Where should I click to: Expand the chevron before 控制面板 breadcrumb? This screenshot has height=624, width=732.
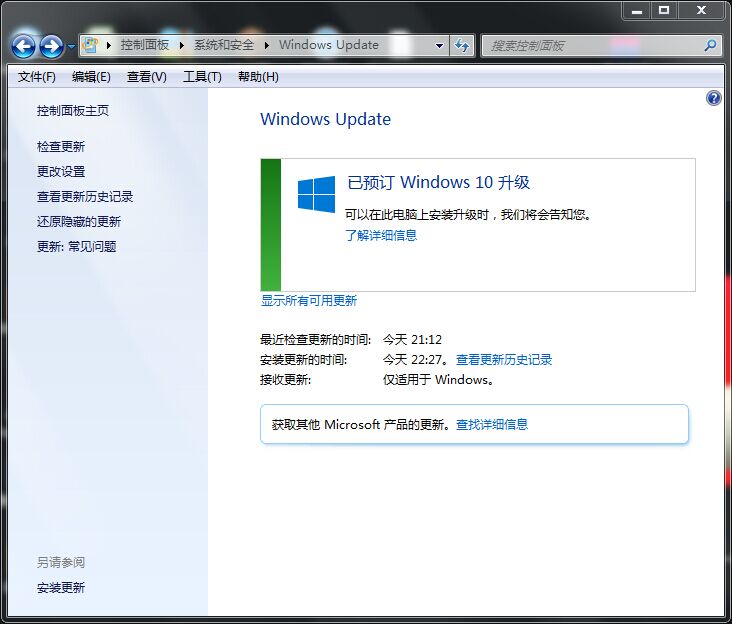109,45
